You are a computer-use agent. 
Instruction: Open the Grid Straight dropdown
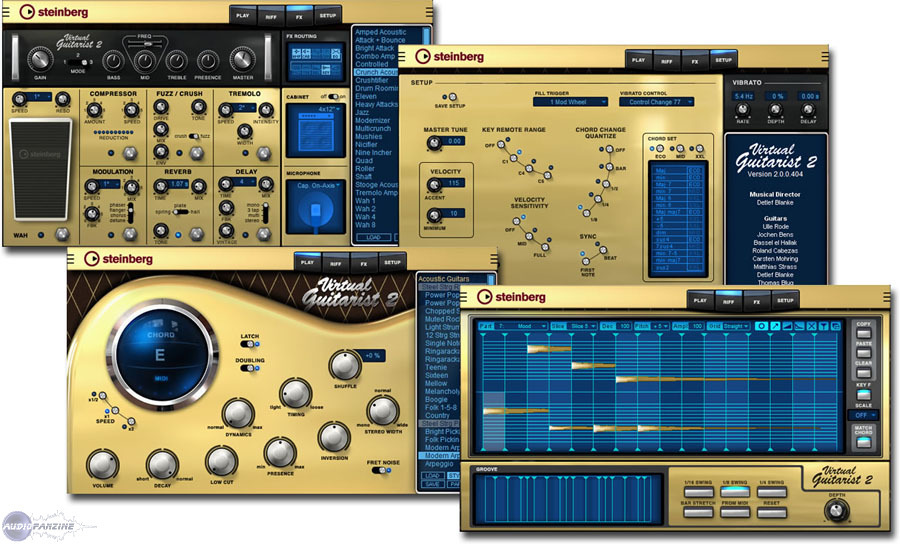[736, 326]
